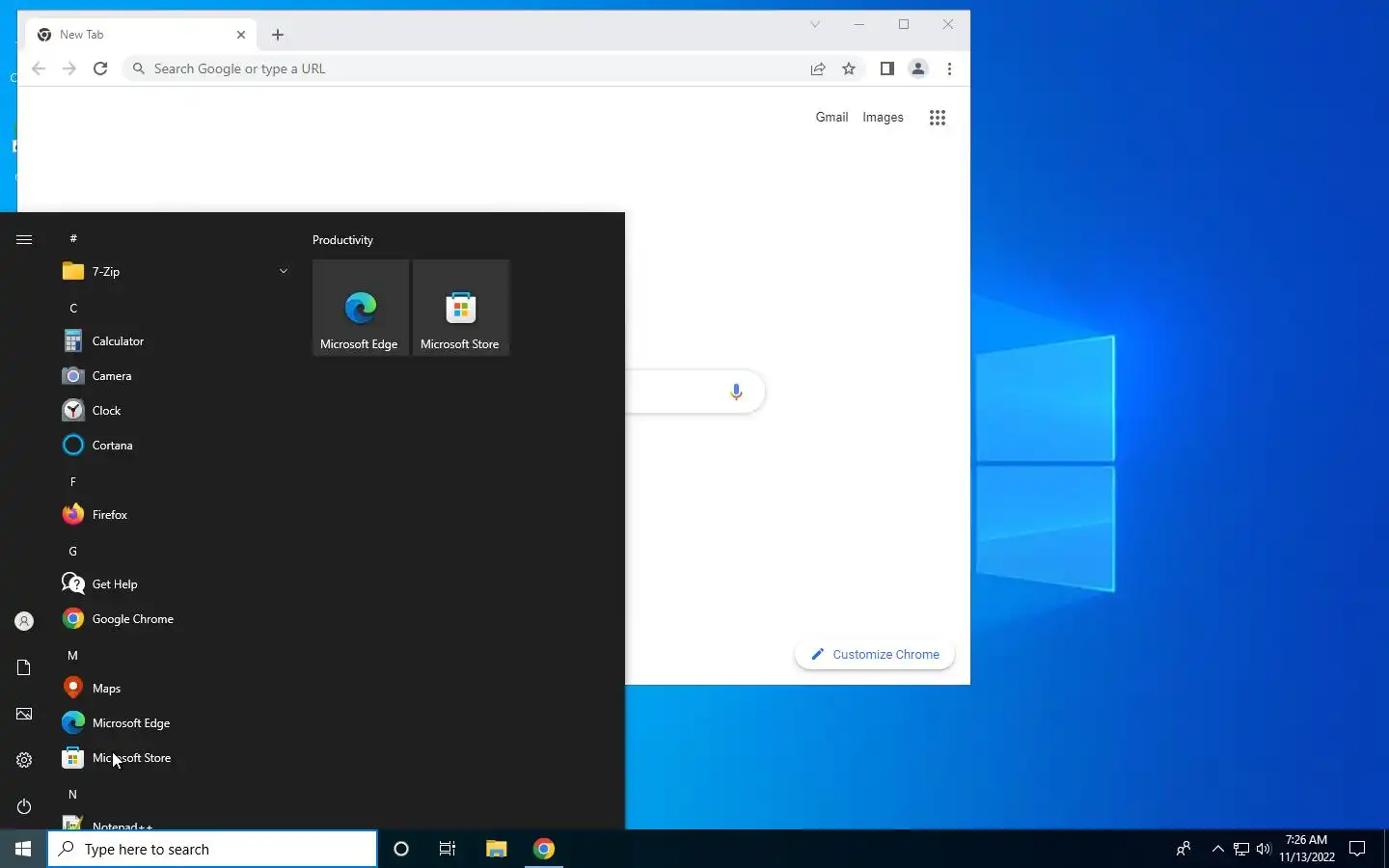
Task: Click the taskbar search box
Action: pos(212,849)
